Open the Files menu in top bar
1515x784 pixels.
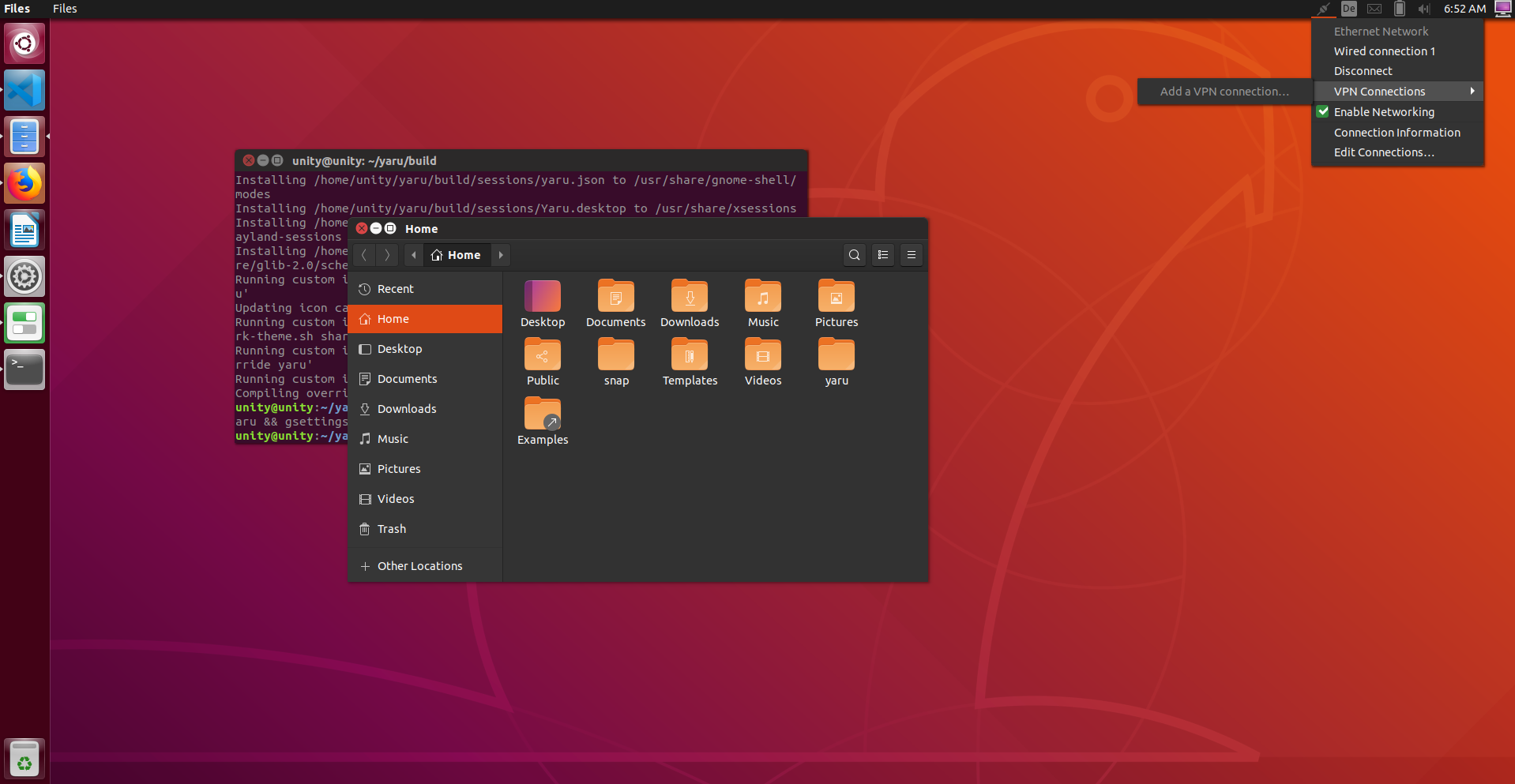tap(65, 9)
